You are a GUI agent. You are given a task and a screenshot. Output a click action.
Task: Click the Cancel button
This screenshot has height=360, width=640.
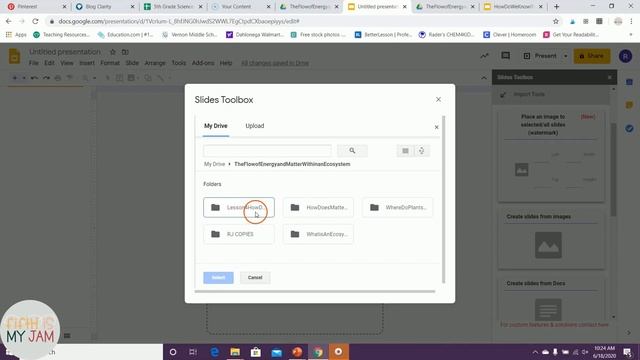click(x=255, y=278)
